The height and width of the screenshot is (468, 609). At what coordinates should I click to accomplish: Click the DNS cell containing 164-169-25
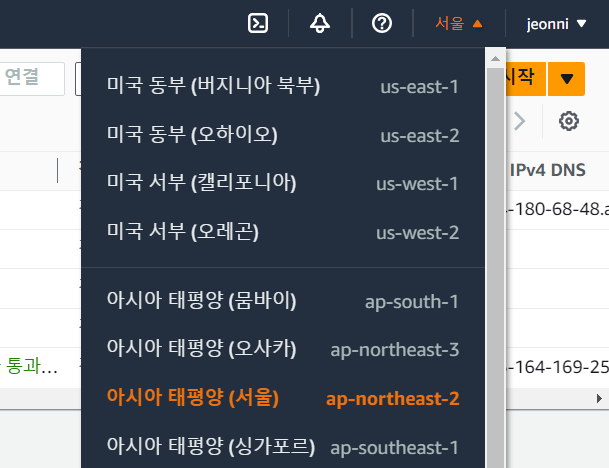click(557, 367)
